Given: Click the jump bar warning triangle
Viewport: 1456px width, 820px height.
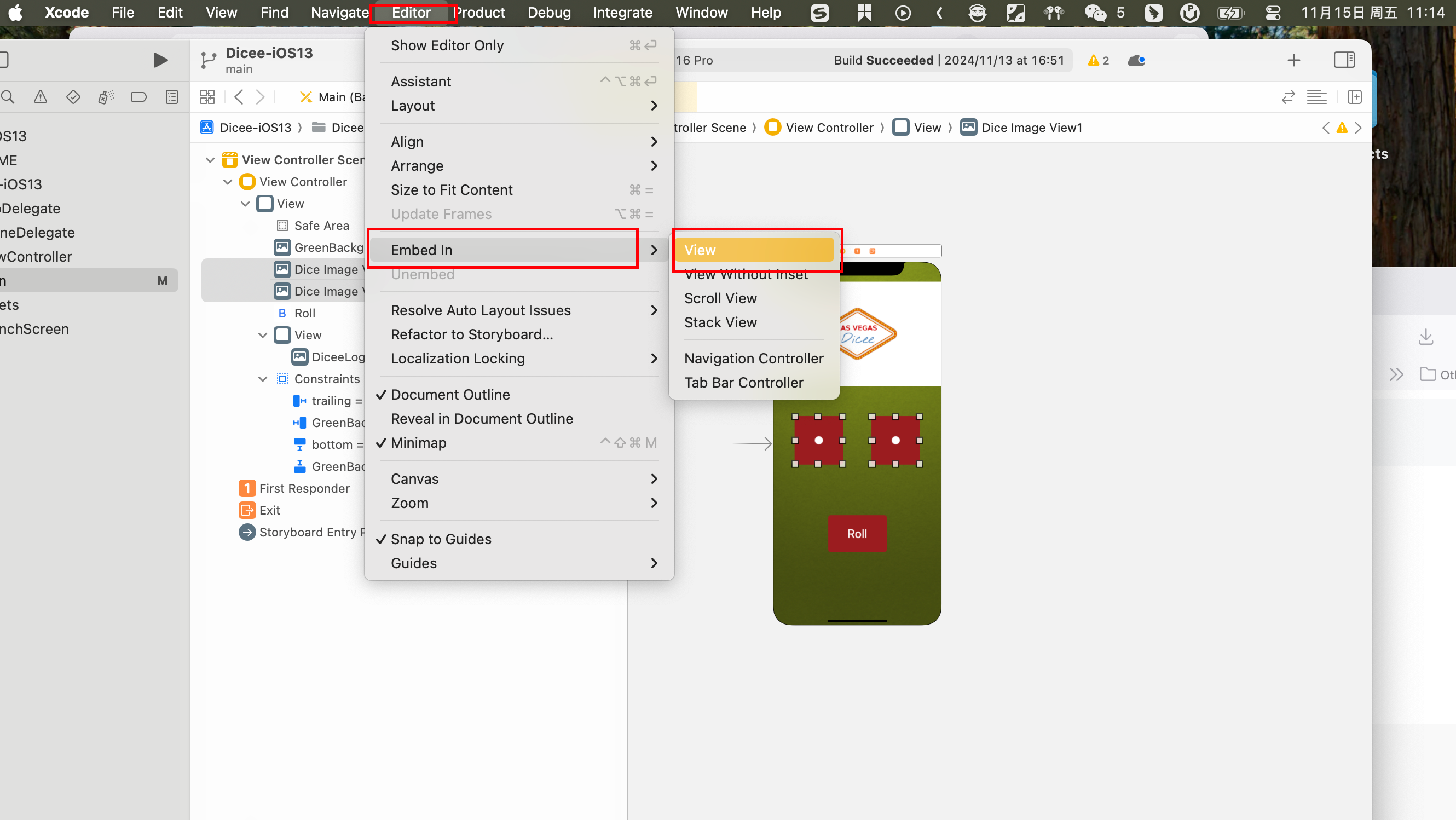Looking at the screenshot, I should [x=1342, y=128].
